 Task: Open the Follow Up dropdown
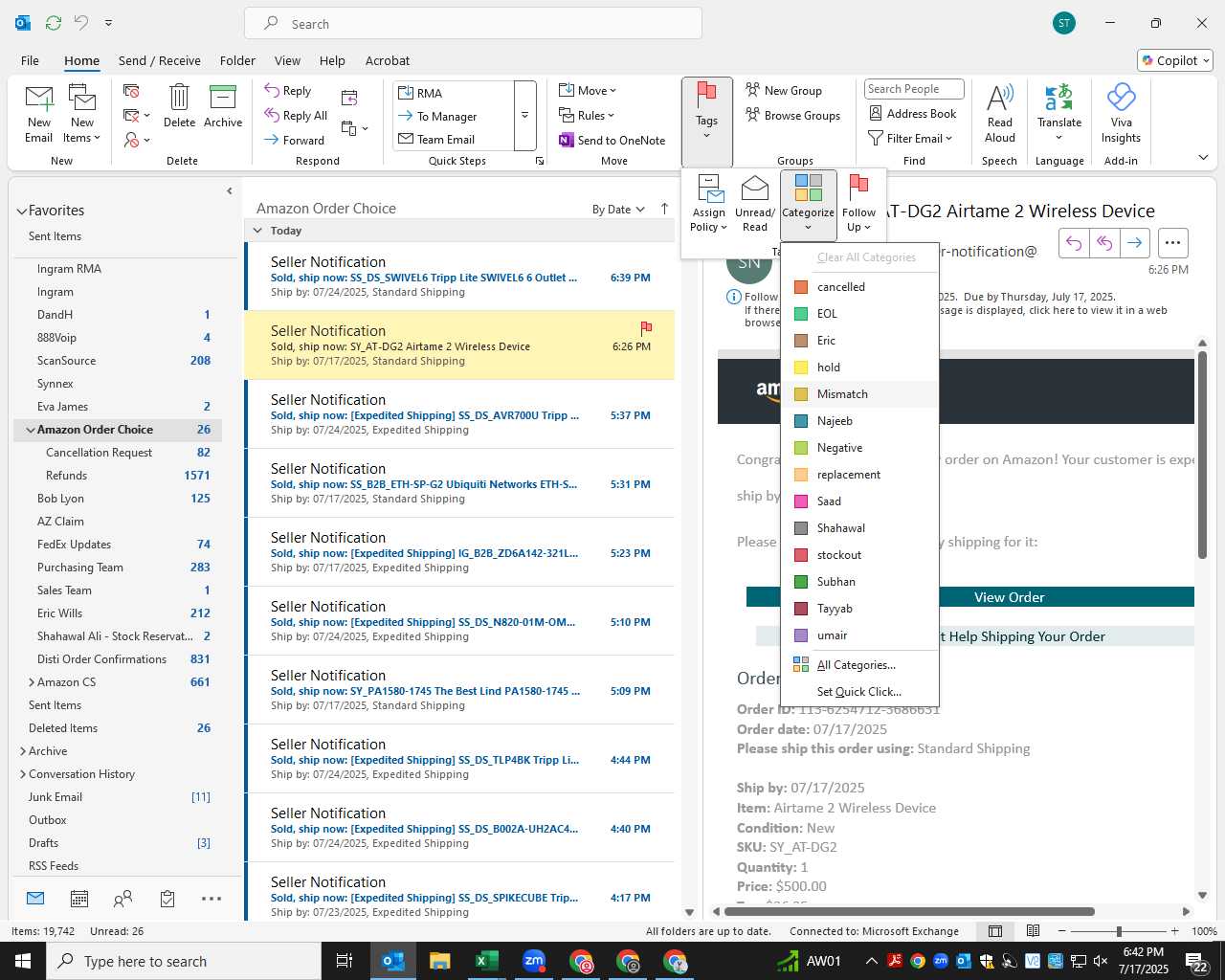(858, 205)
